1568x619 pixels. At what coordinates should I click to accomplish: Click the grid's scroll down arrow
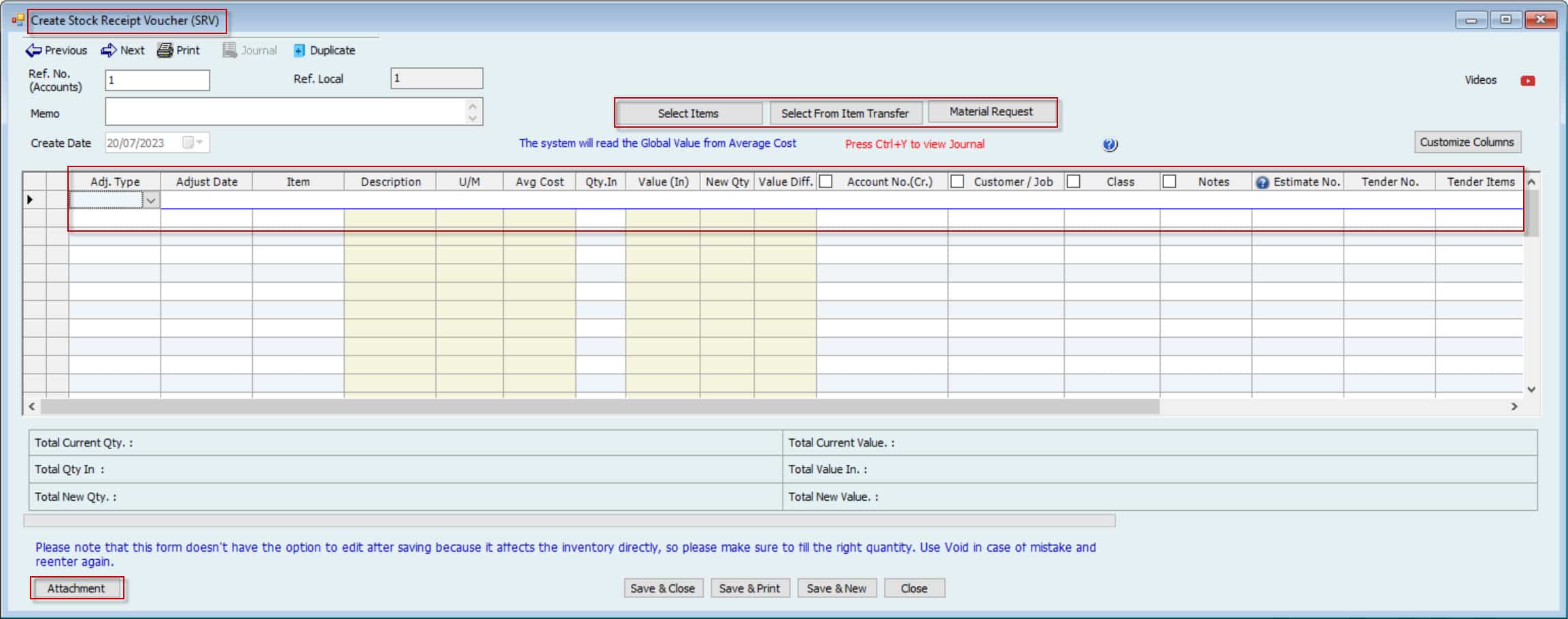[1531, 389]
